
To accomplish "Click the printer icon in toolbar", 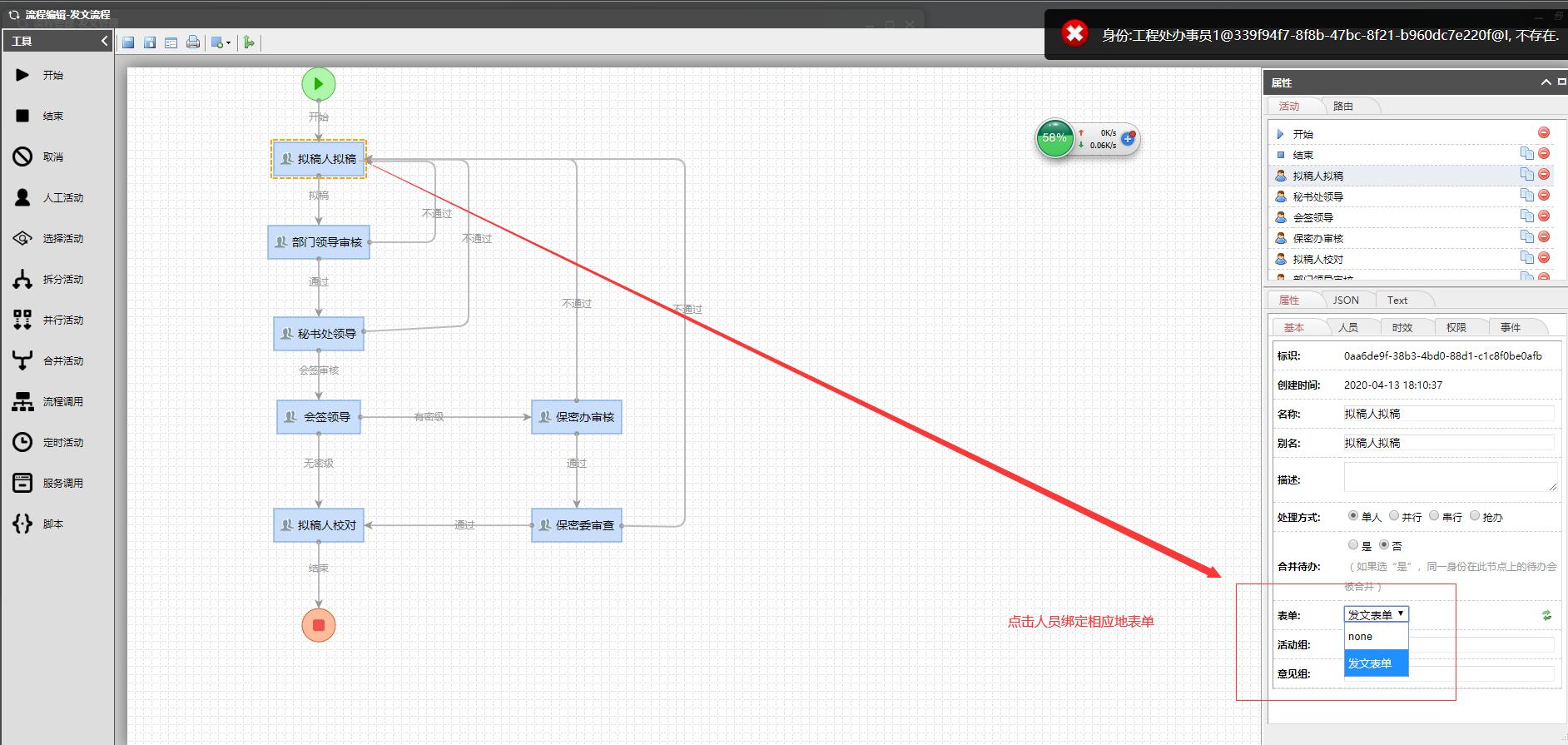I will (x=193, y=42).
